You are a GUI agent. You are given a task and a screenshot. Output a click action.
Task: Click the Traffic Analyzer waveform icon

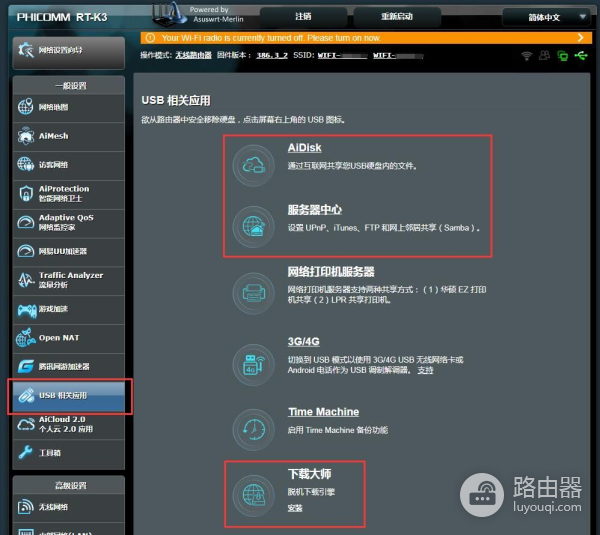tap(26, 280)
